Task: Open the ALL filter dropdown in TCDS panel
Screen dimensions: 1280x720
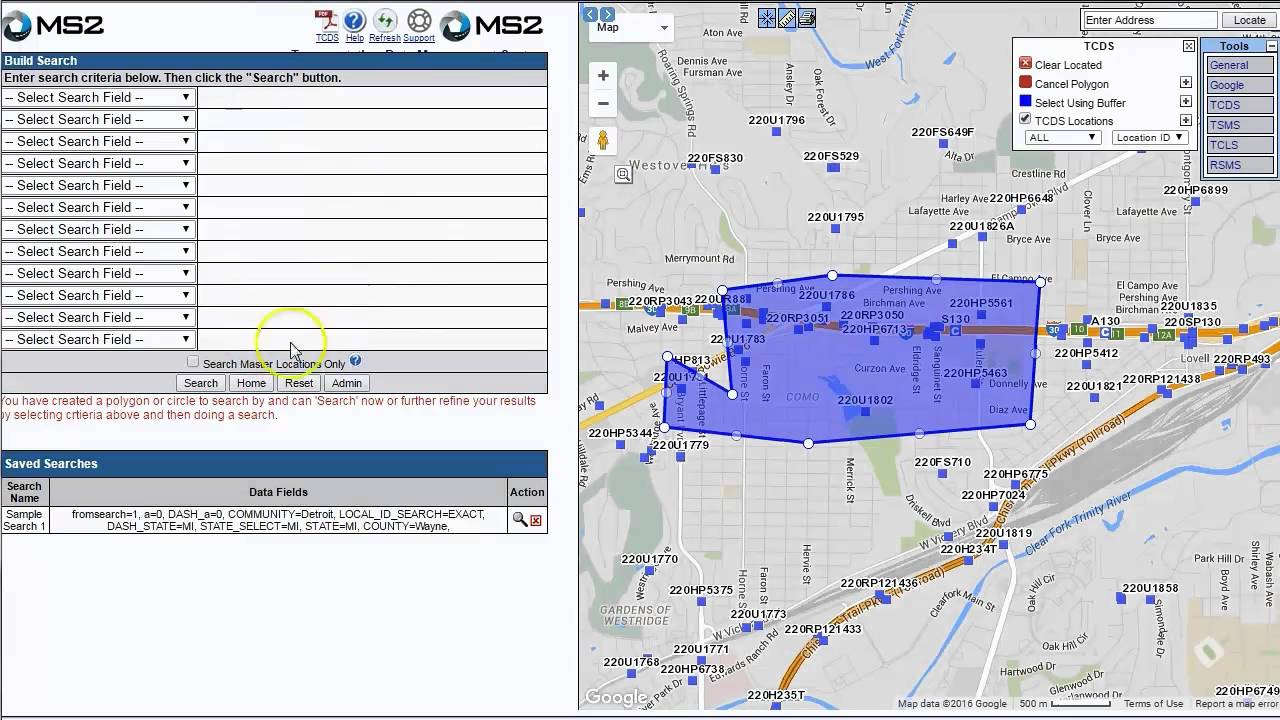Action: [x=1063, y=137]
